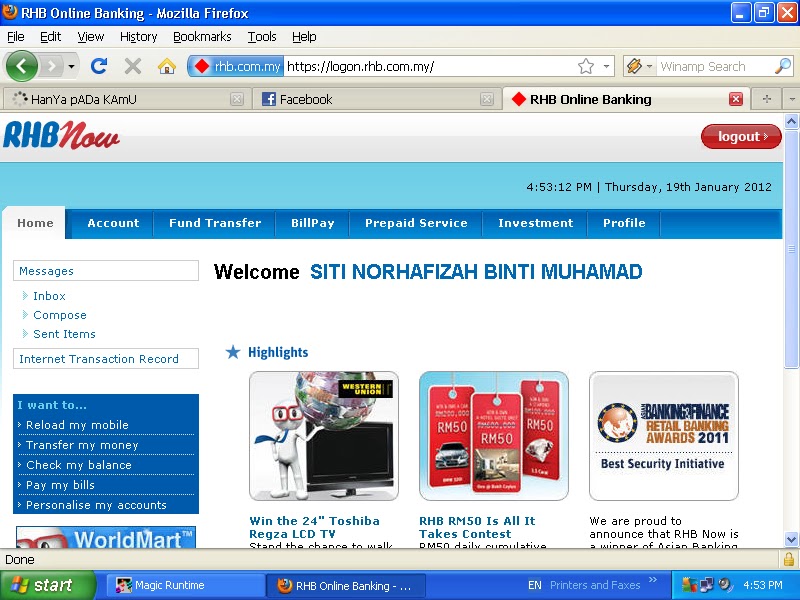Image resolution: width=800 pixels, height=600 pixels.
Task: Open the back/forward history dropdown
Action: point(71,66)
